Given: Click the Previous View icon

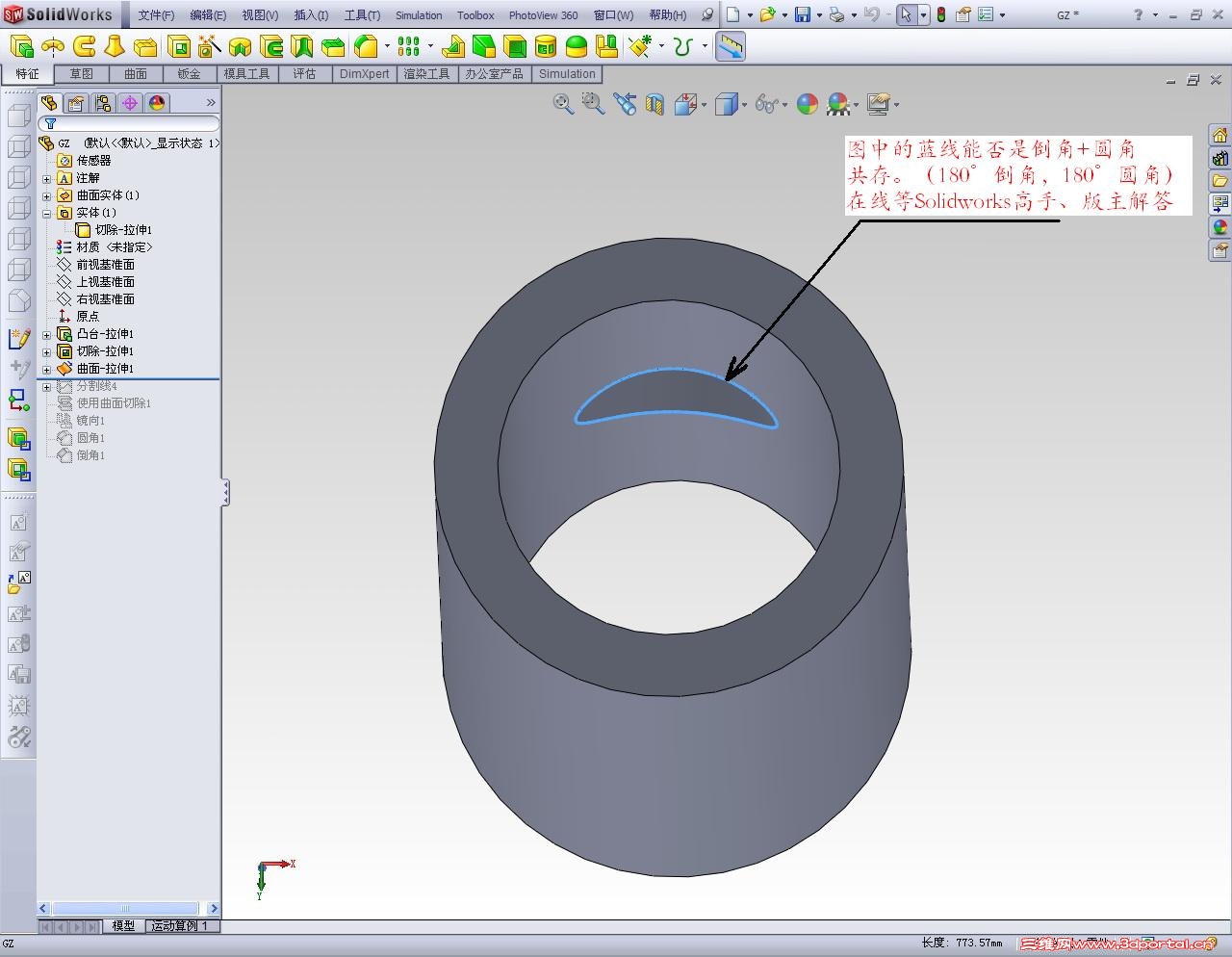Looking at the screenshot, I should pyautogui.click(x=625, y=104).
